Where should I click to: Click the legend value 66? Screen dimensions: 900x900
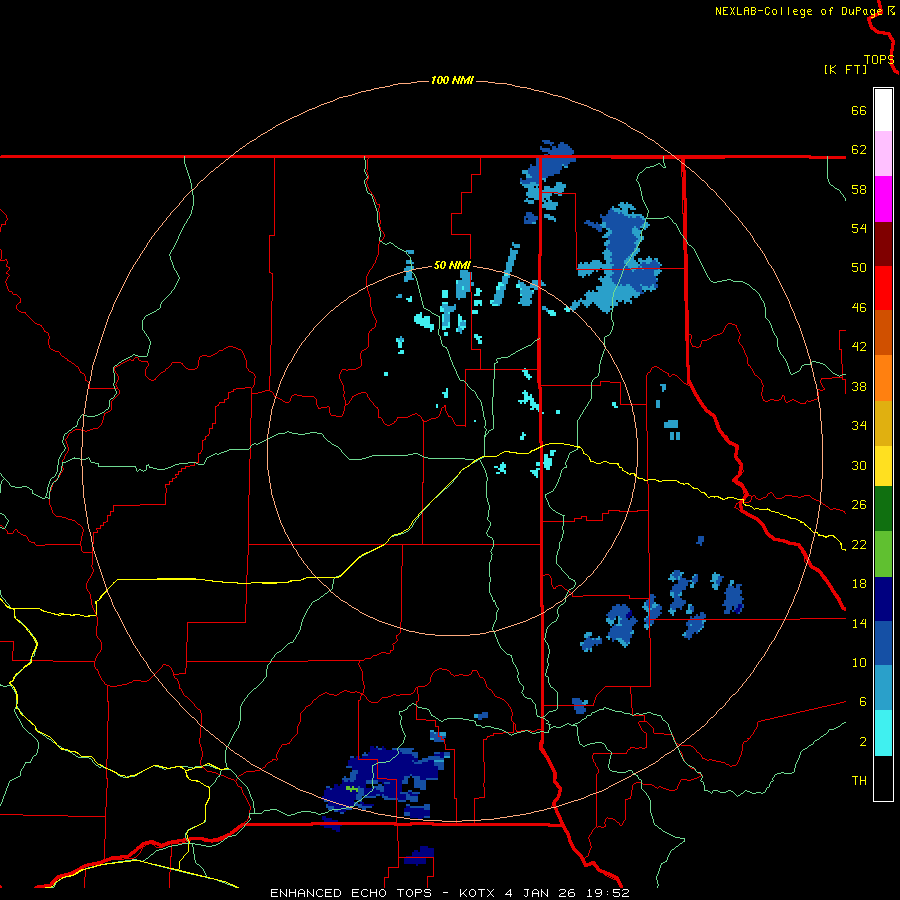coord(859,110)
